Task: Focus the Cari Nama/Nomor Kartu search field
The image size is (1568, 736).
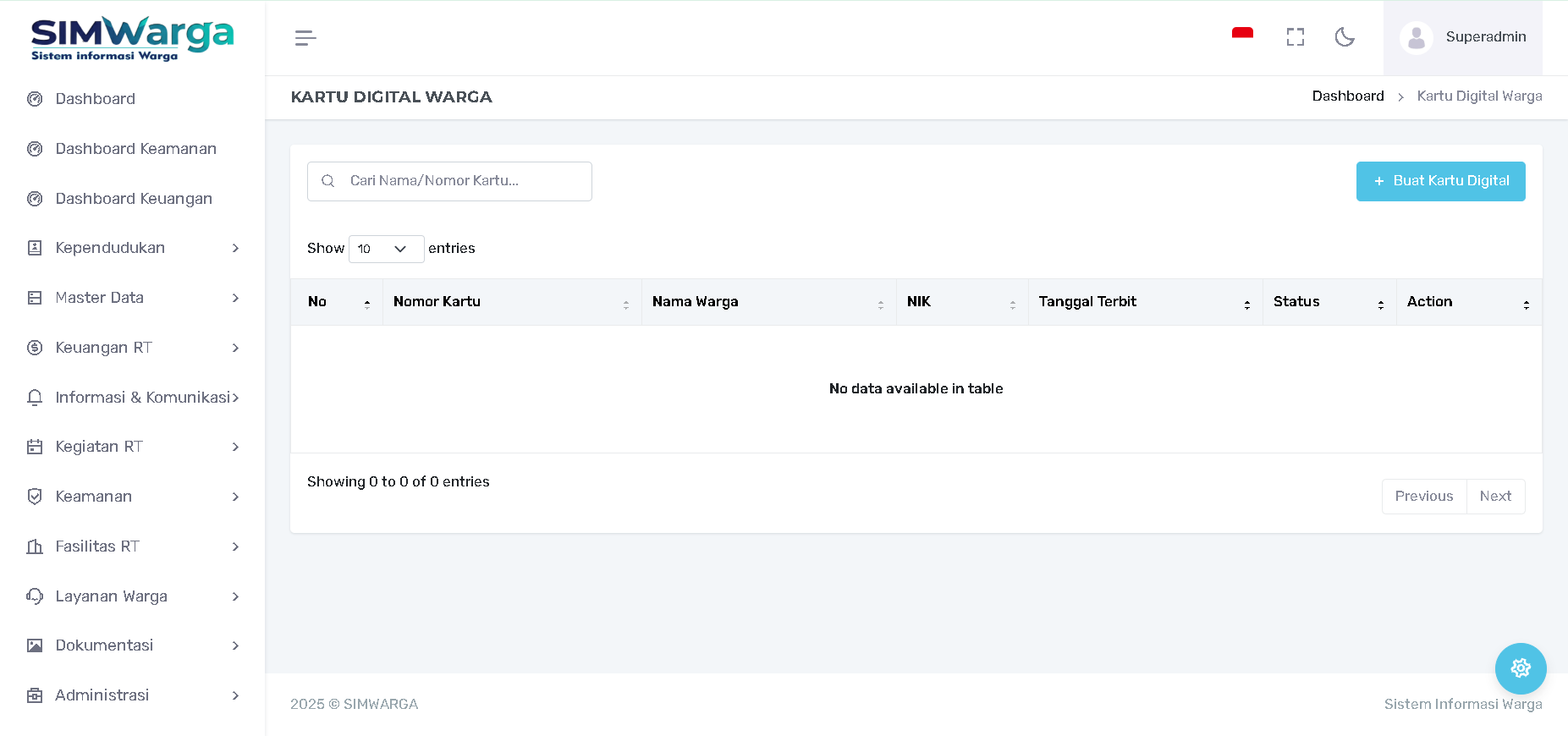Action: point(461,181)
